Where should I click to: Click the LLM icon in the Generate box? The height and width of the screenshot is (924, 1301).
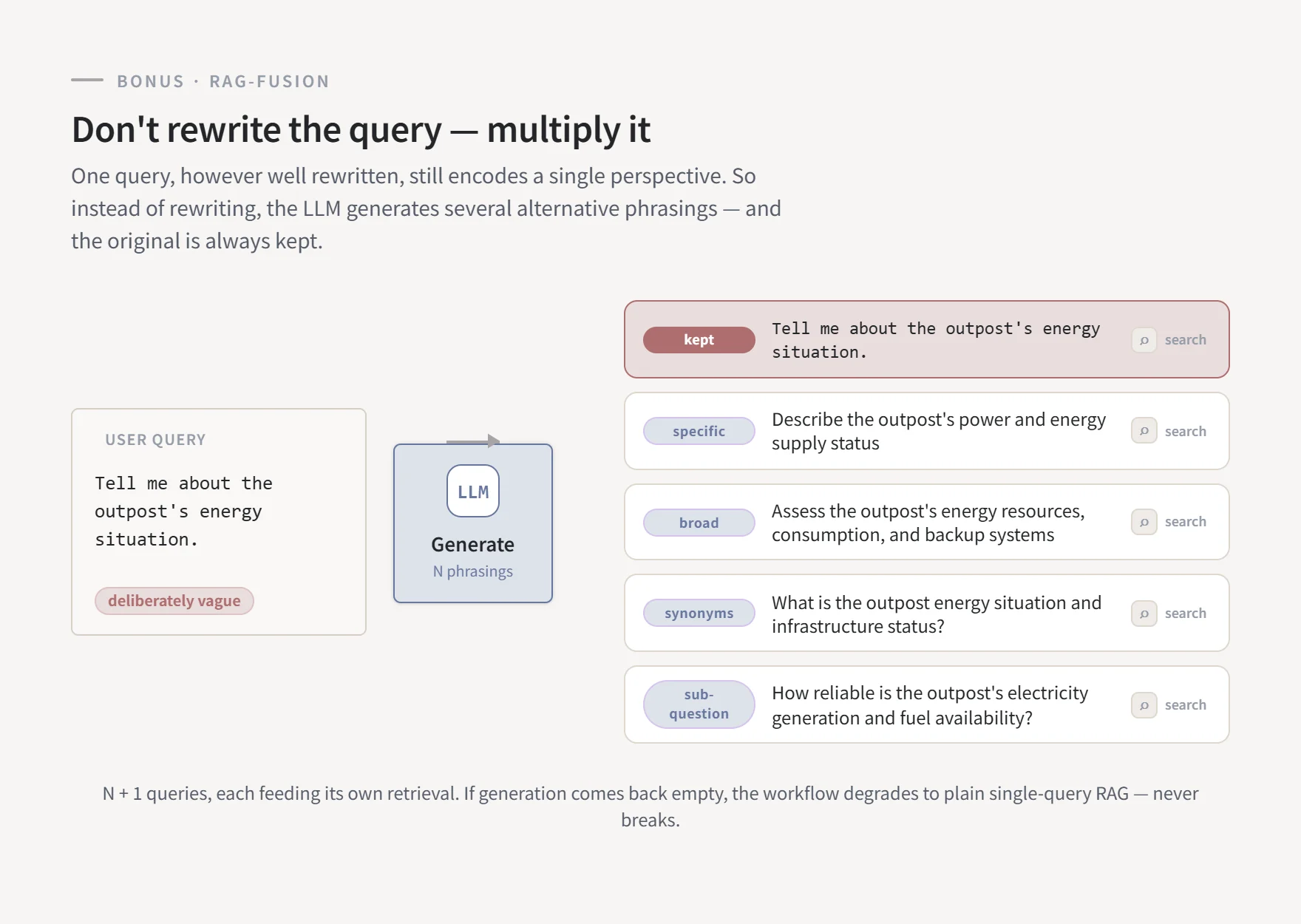473,491
